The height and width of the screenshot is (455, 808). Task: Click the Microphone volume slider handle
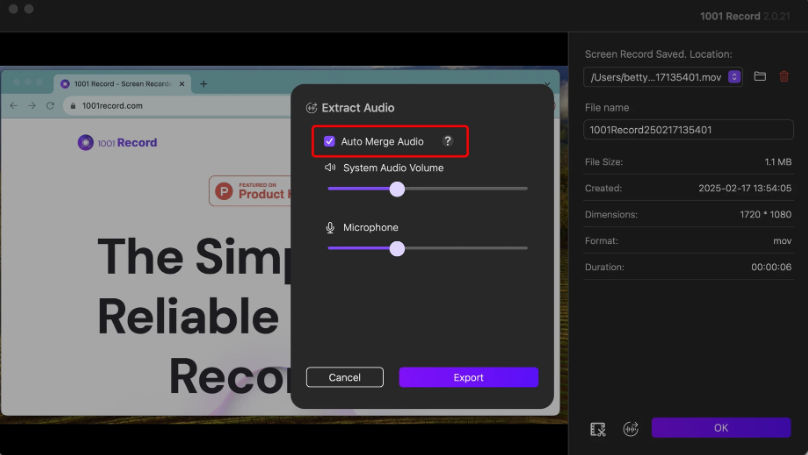pos(397,249)
